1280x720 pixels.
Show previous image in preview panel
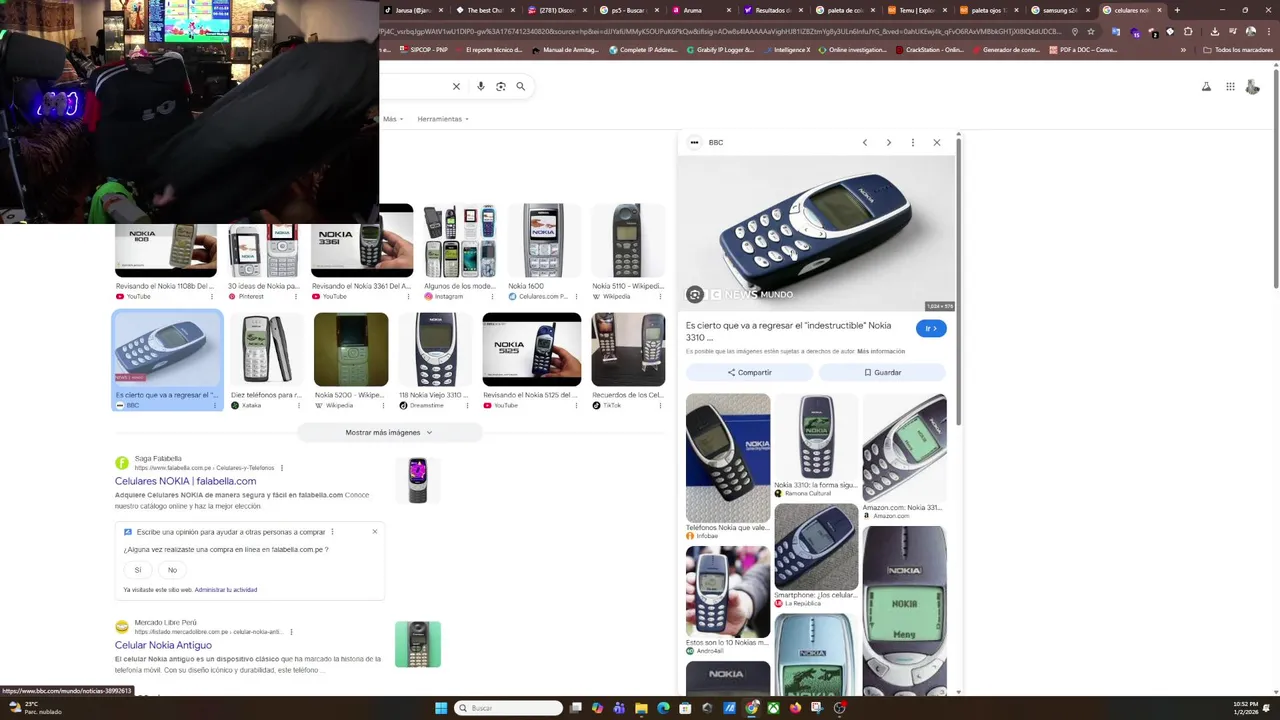(865, 143)
